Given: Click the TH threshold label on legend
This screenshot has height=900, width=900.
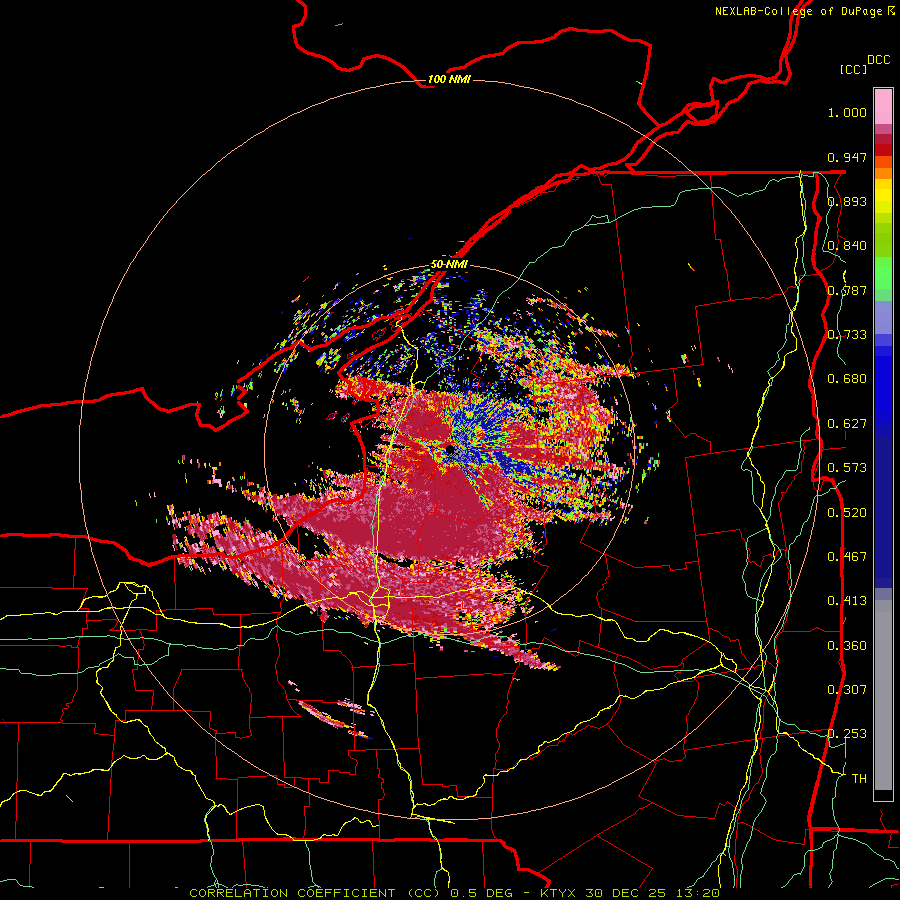Looking at the screenshot, I should pos(859,779).
